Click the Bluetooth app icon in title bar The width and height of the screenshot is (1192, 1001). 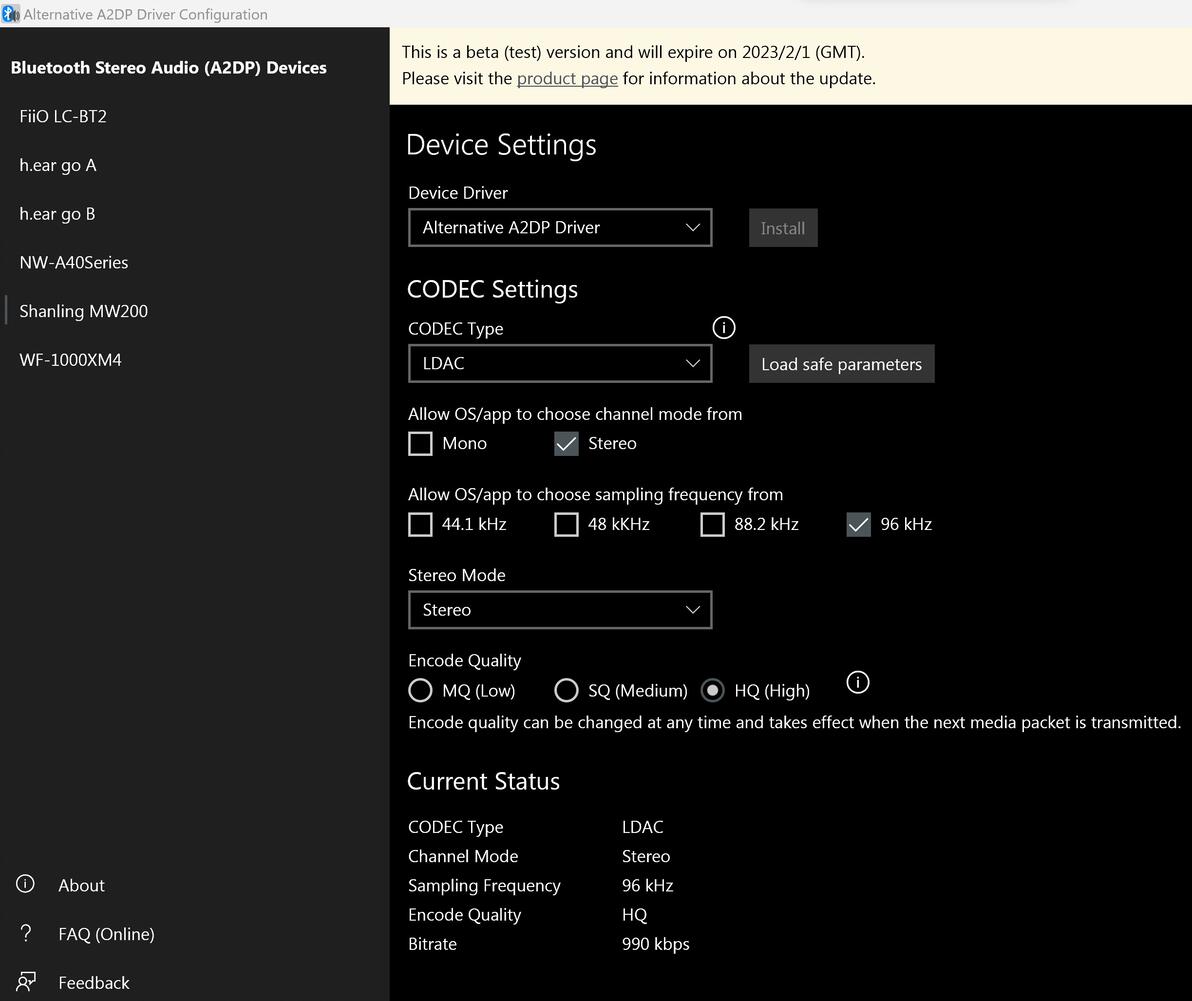11,14
